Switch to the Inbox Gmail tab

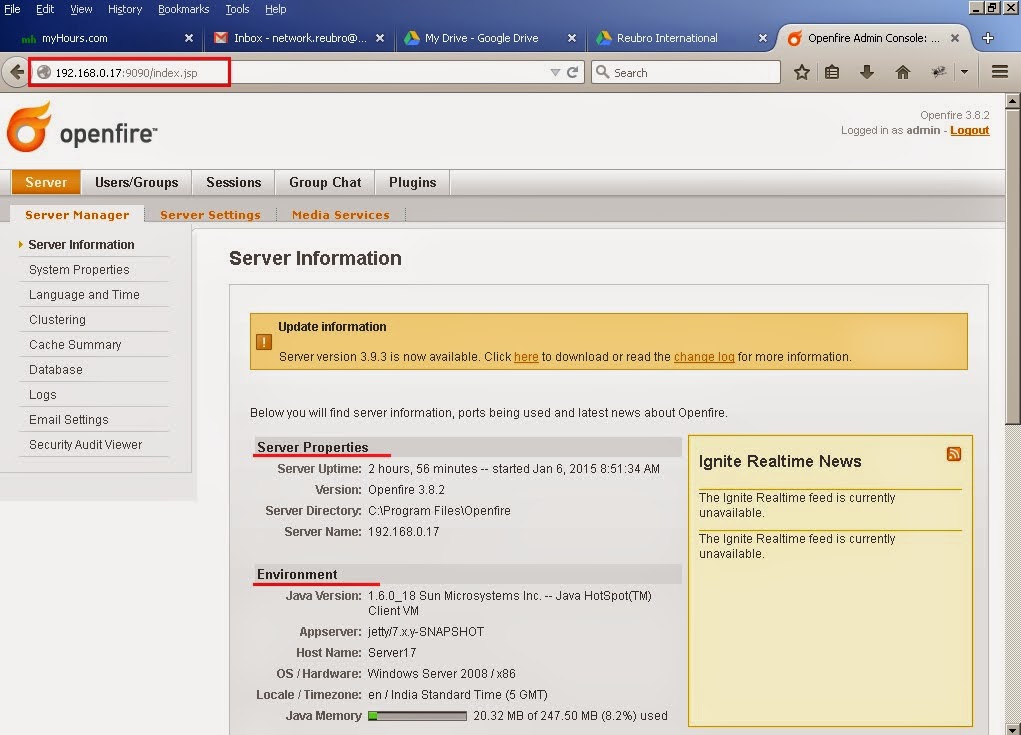(x=300, y=38)
